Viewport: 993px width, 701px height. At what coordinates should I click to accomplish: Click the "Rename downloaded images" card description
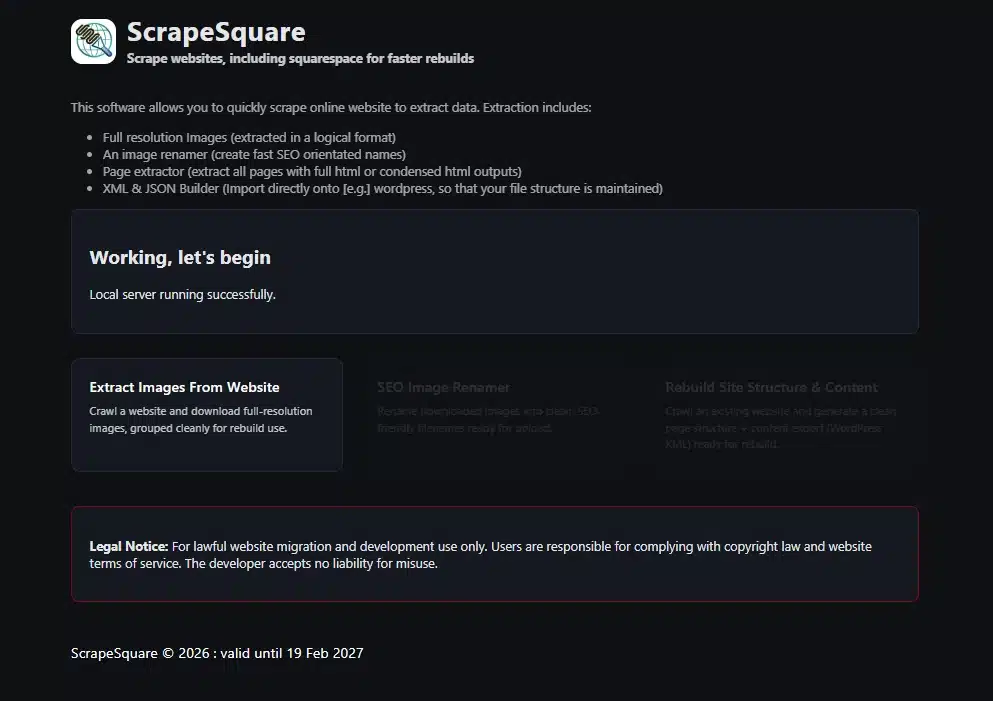488,420
